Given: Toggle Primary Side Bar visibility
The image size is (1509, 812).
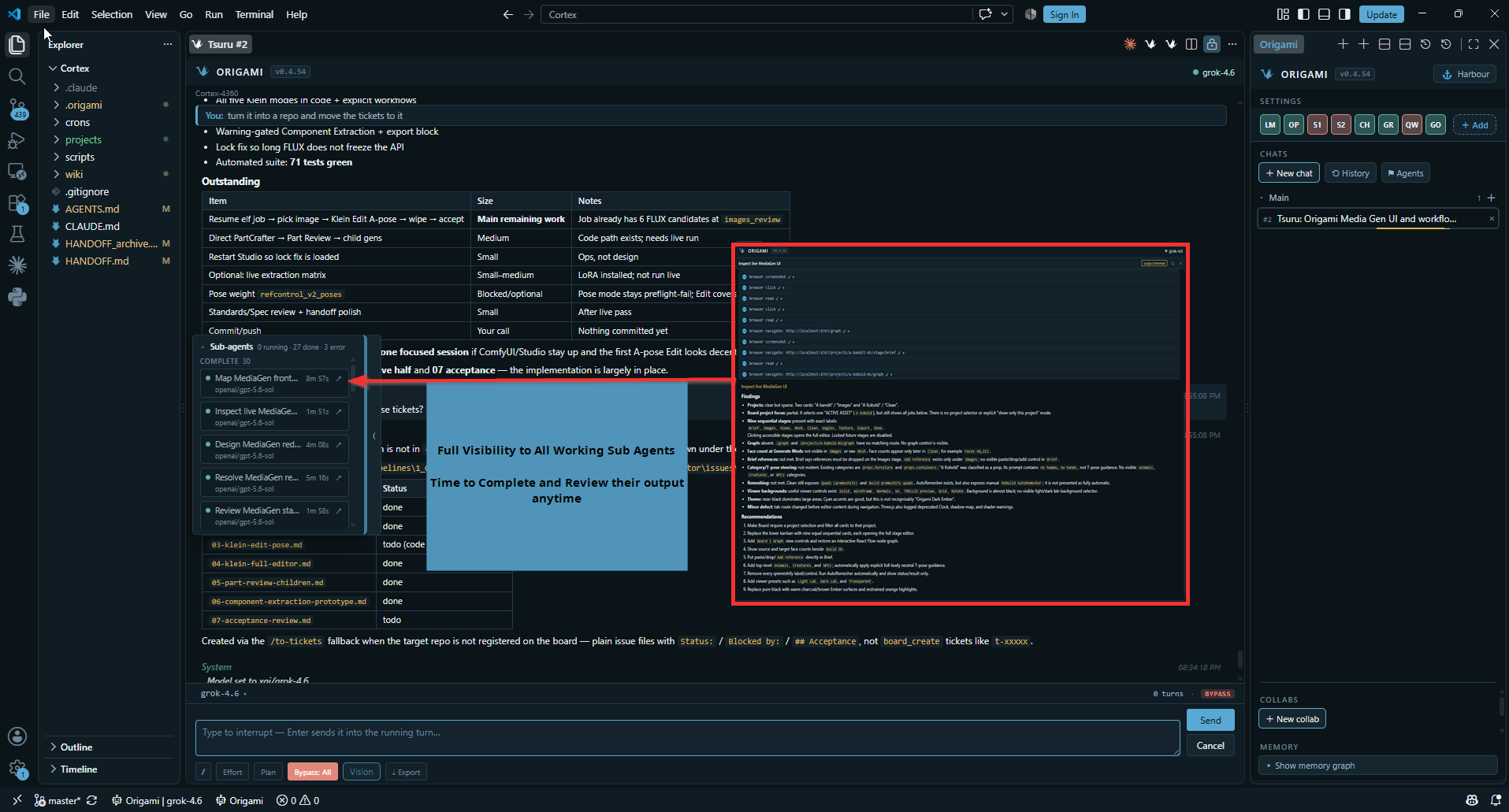Looking at the screenshot, I should click(1303, 14).
